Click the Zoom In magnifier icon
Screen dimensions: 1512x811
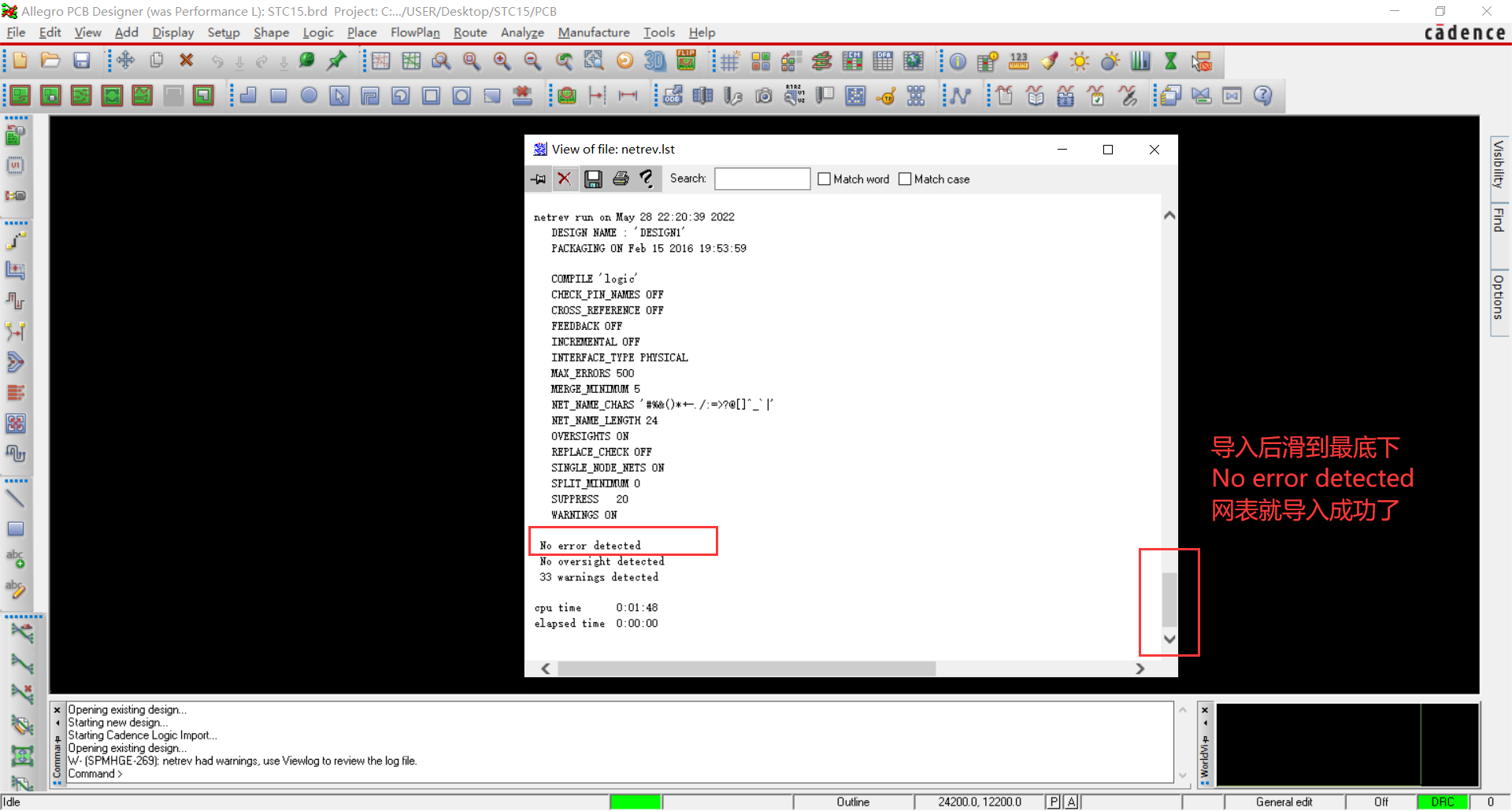[502, 61]
